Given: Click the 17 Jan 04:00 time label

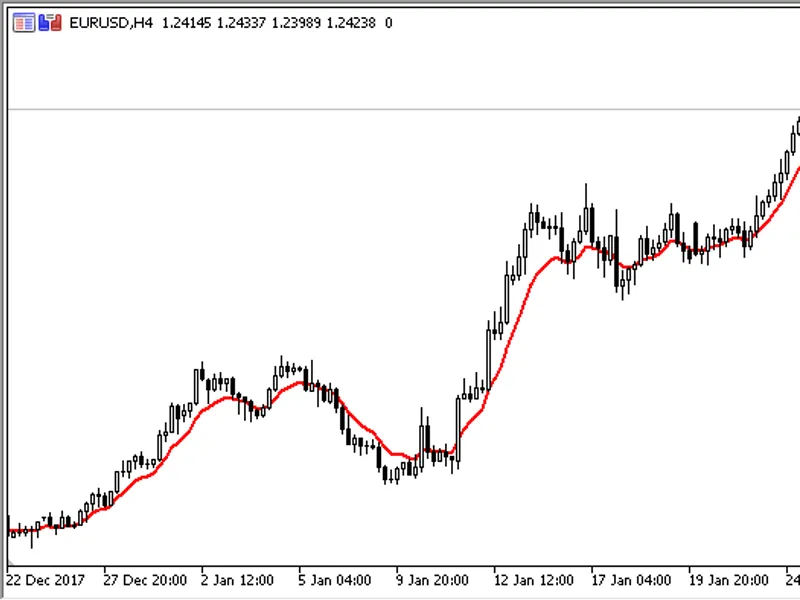Looking at the screenshot, I should pos(631,580).
